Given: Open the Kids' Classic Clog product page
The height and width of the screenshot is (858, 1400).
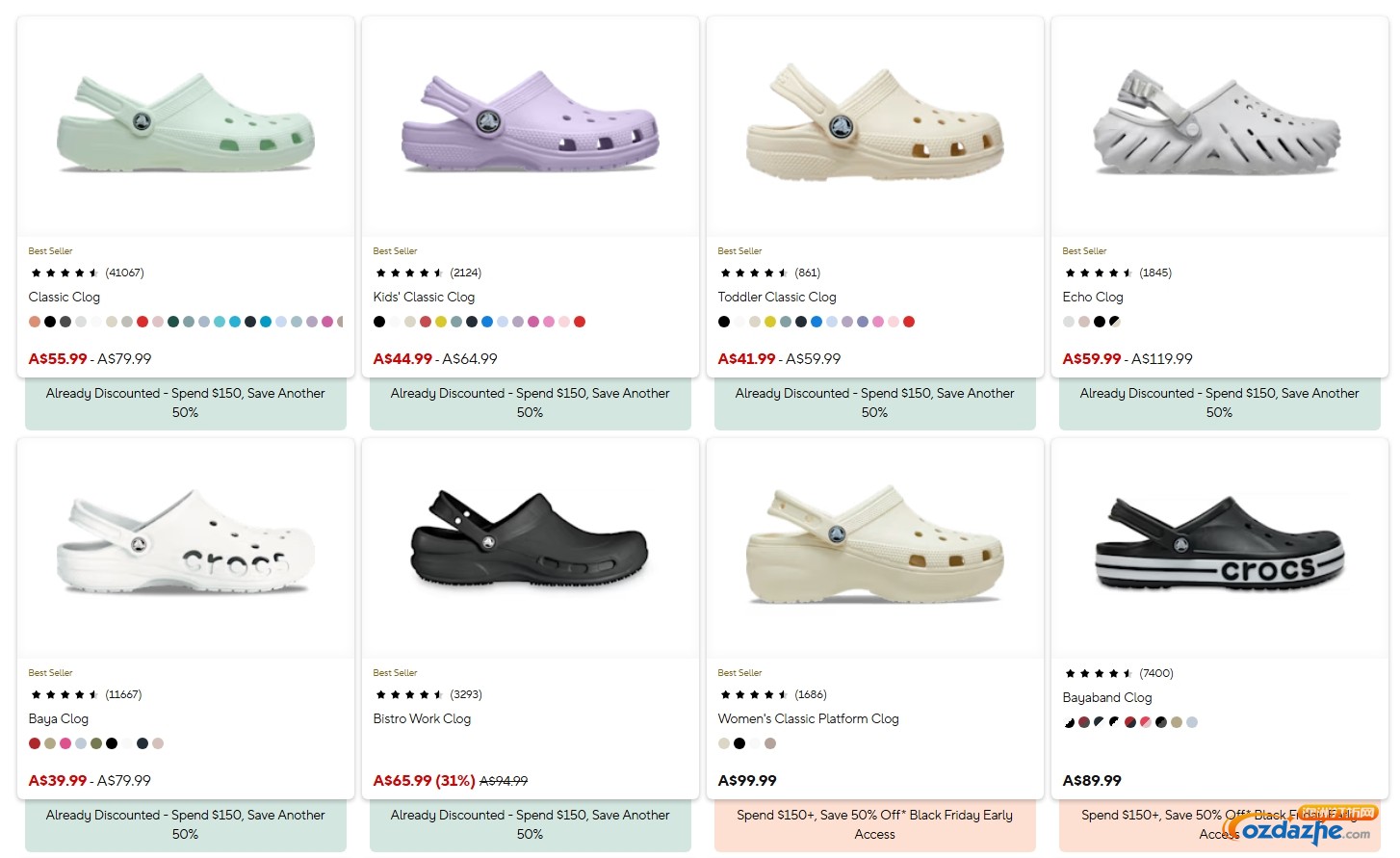Looking at the screenshot, I should 424,297.
